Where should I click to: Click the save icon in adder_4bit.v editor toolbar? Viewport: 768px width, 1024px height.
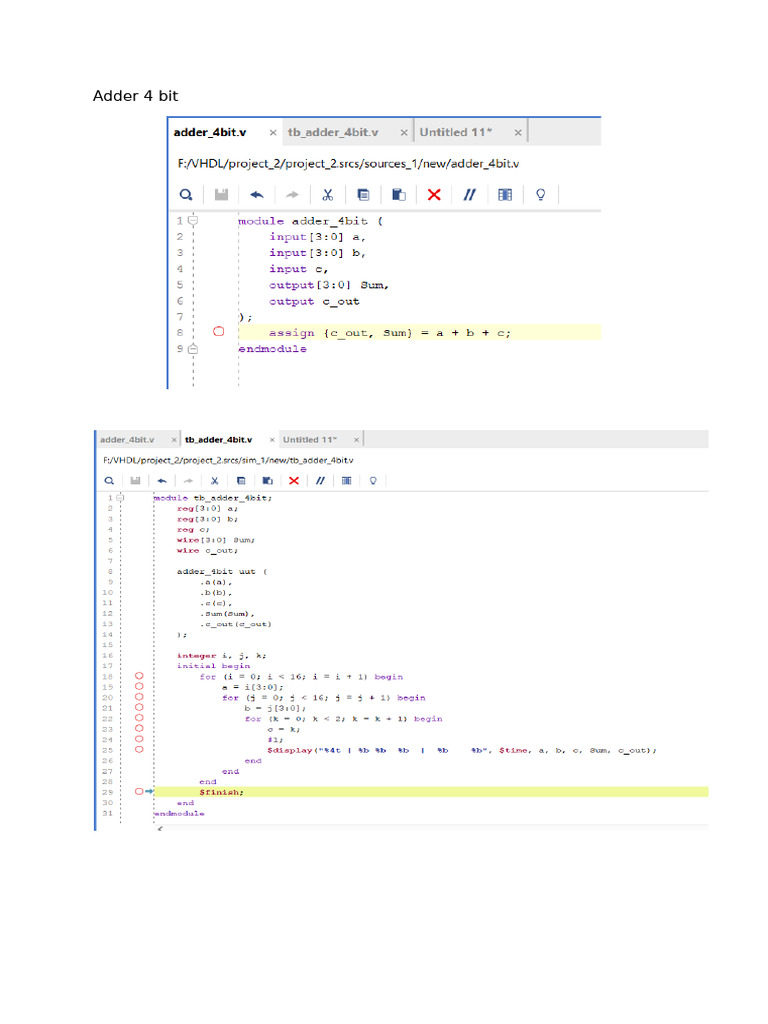pyautogui.click(x=221, y=195)
